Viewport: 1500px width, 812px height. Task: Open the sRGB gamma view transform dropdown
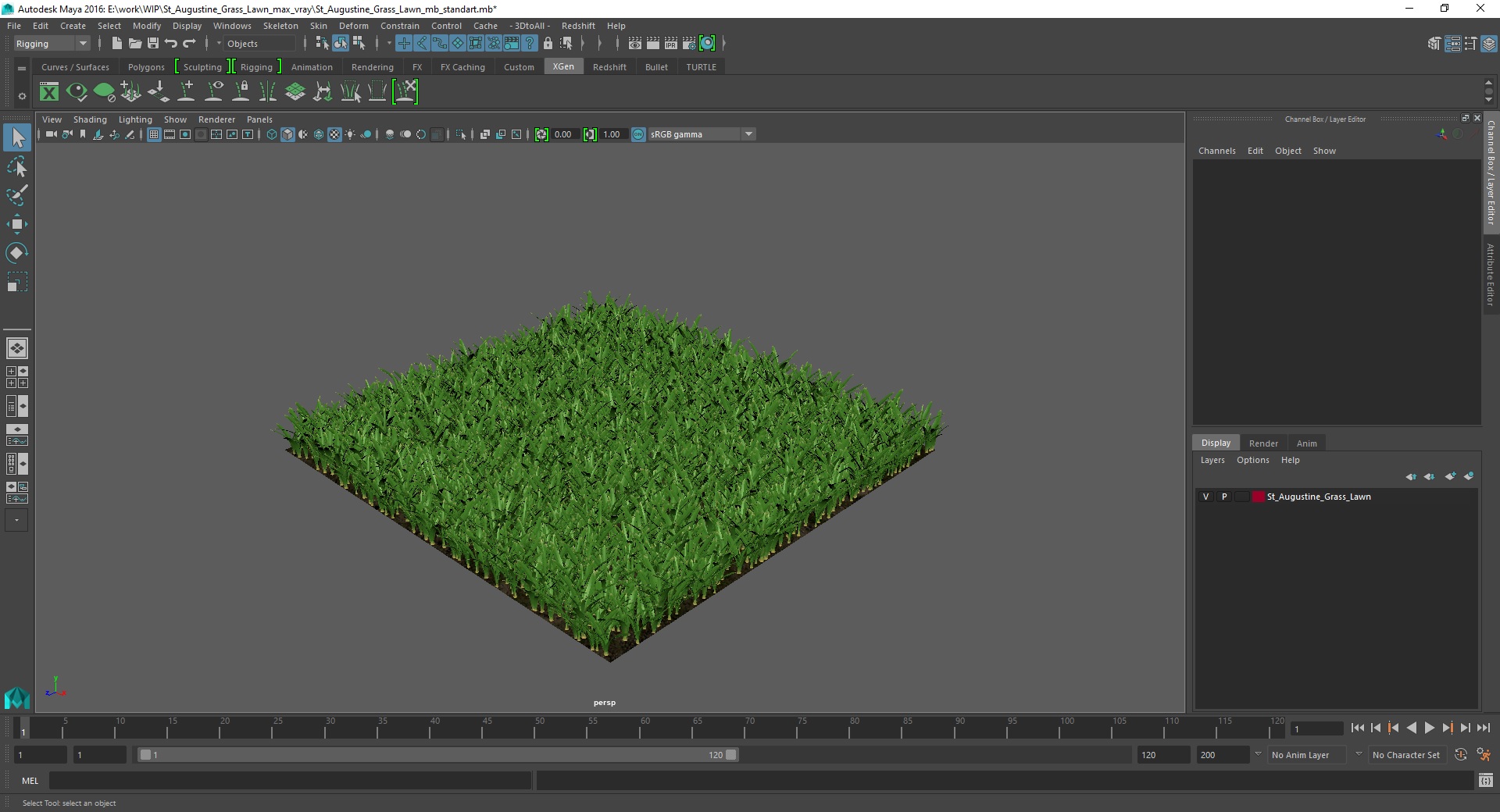click(702, 134)
